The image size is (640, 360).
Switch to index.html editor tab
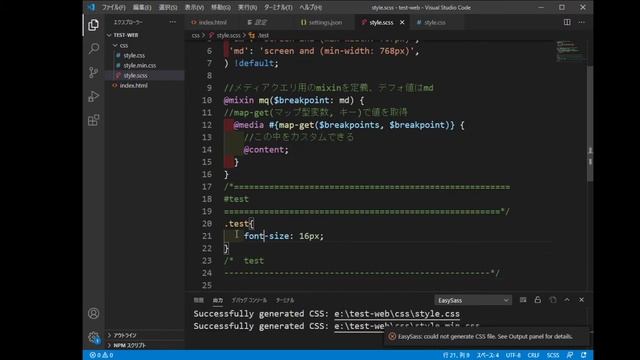(213, 22)
